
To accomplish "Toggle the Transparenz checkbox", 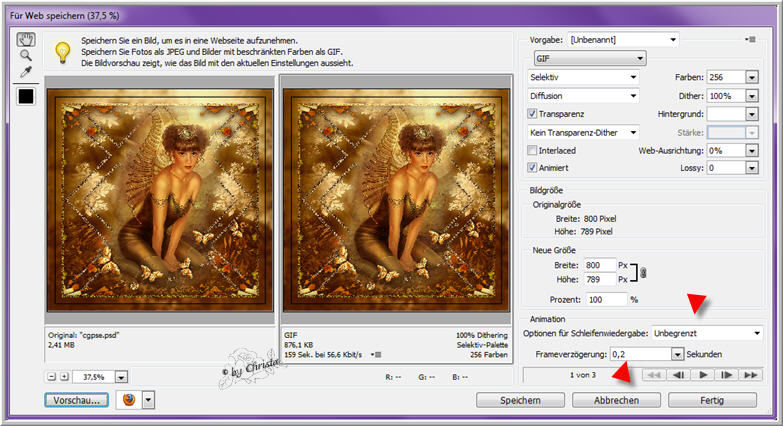I will pyautogui.click(x=532, y=114).
